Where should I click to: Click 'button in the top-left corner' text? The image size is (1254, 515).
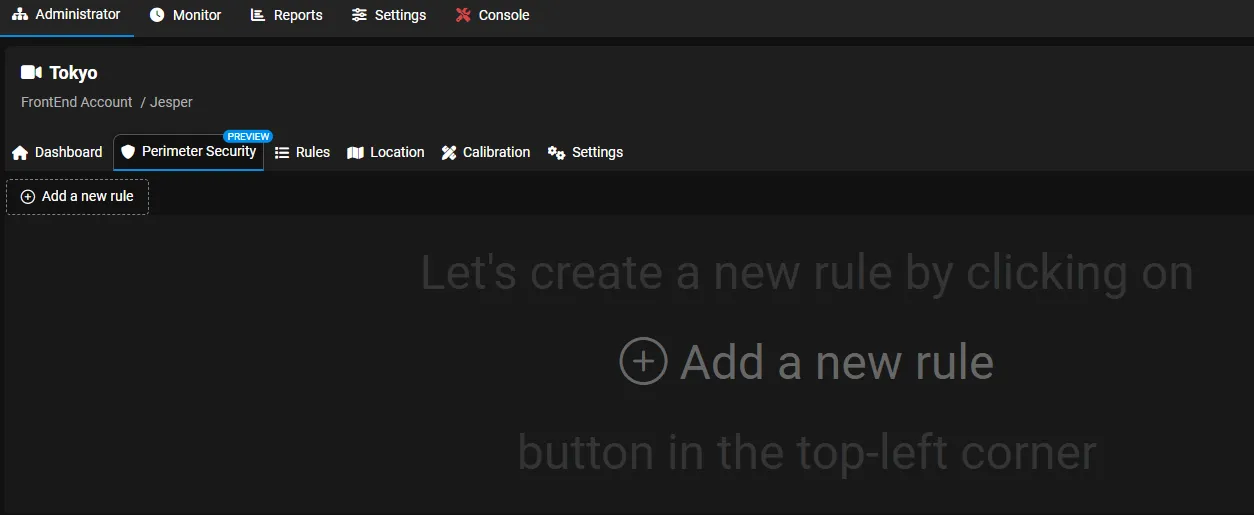pyautogui.click(x=807, y=452)
